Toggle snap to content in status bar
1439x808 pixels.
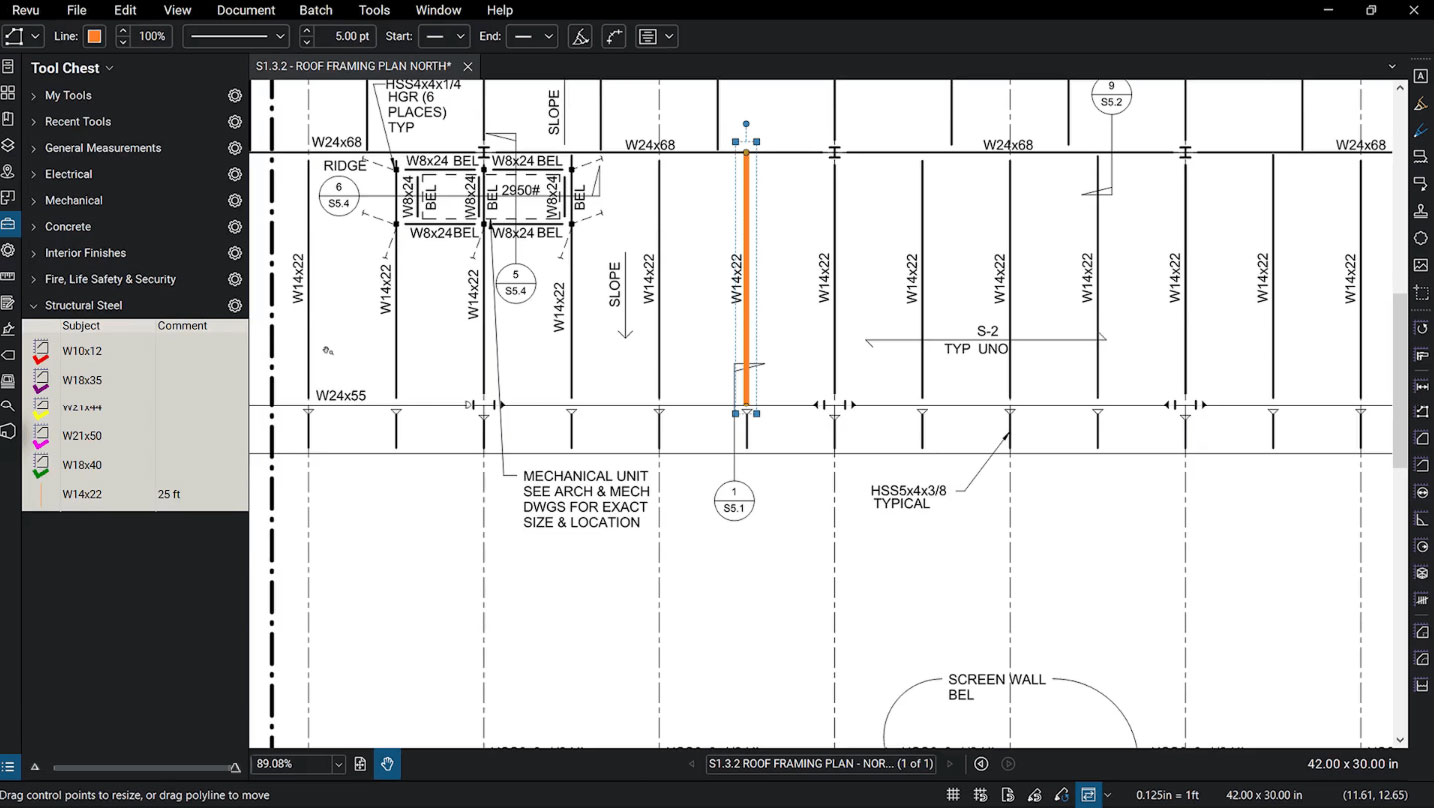[x=1008, y=795]
